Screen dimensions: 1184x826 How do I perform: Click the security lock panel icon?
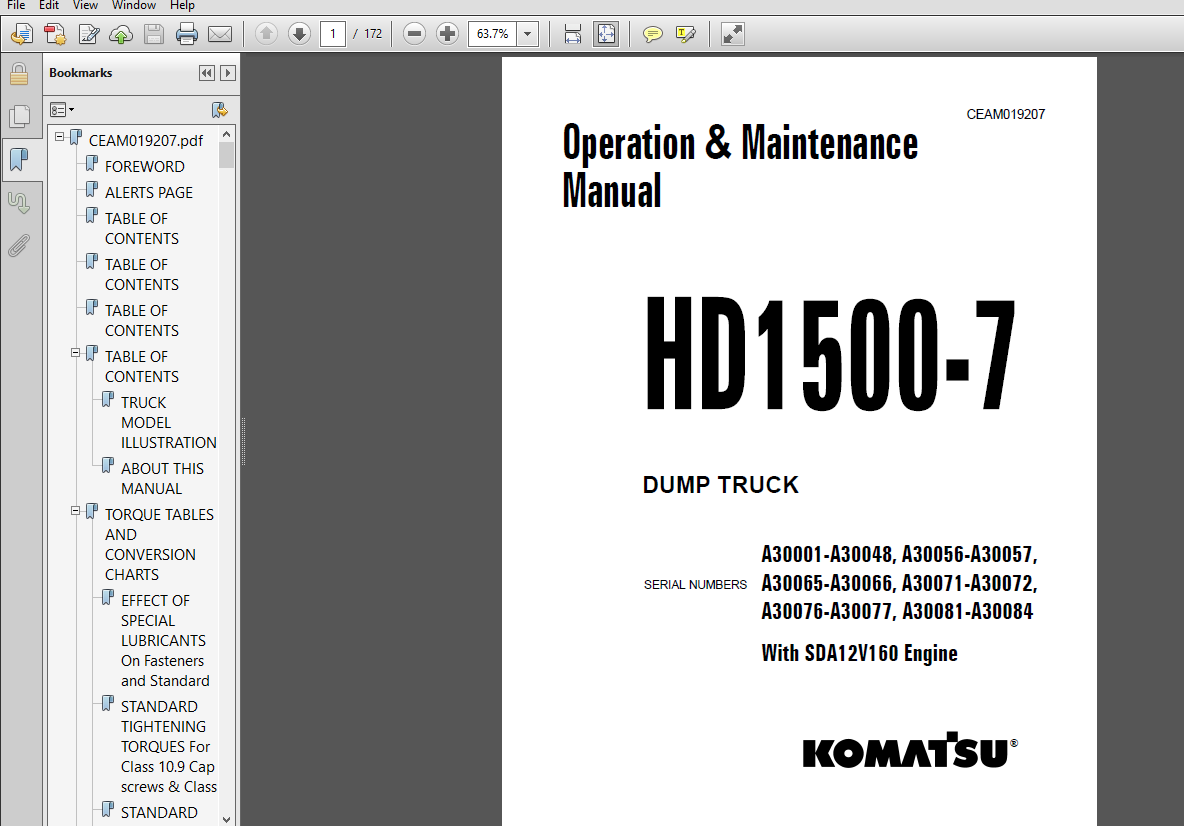click(x=19, y=75)
